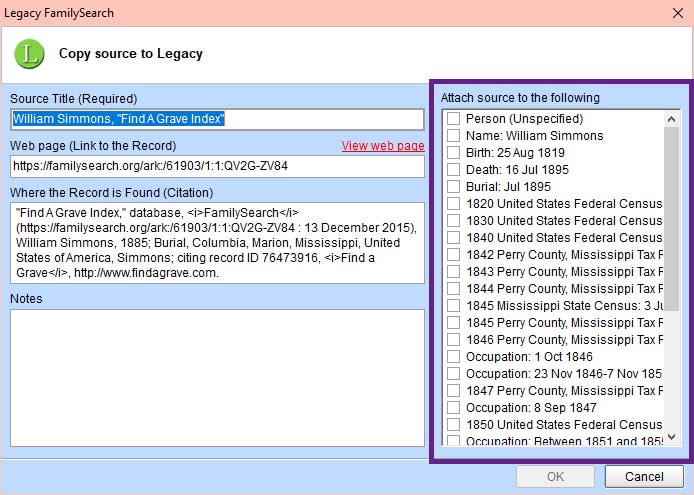
Task: Tick the 1850 United States Federal Census checkbox
Action: pos(453,425)
